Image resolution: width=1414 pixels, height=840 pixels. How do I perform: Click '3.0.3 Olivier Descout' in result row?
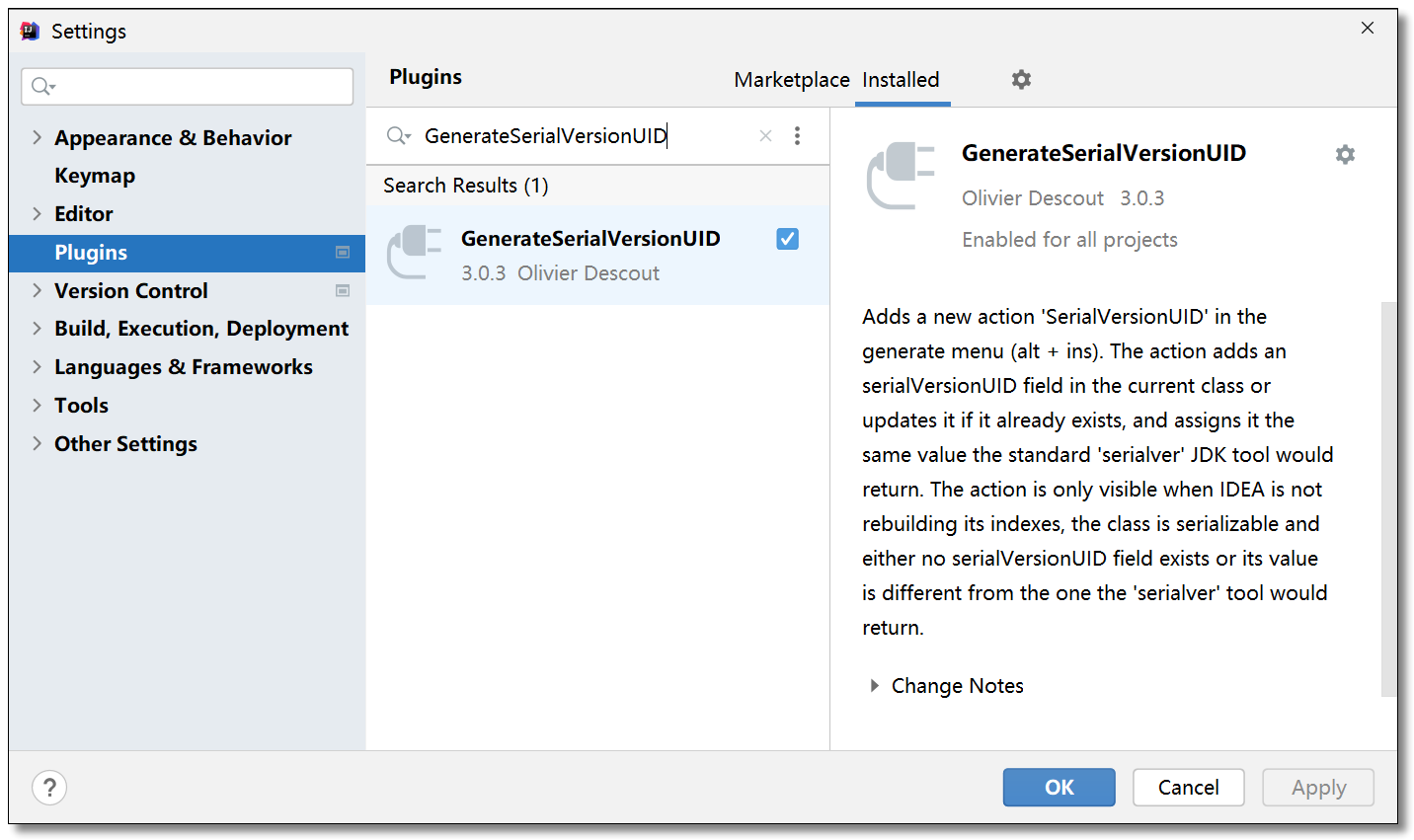(x=560, y=273)
